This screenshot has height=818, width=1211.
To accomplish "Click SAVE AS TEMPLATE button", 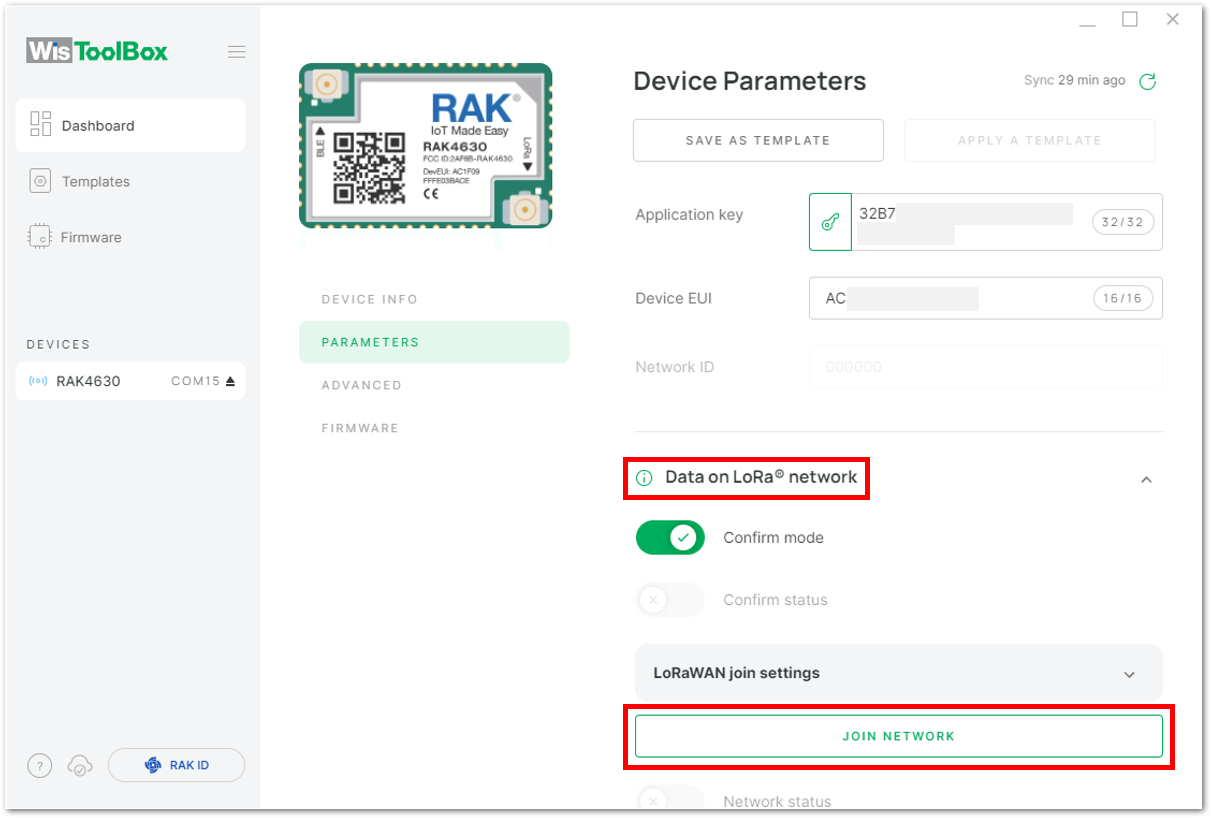I will coord(758,140).
